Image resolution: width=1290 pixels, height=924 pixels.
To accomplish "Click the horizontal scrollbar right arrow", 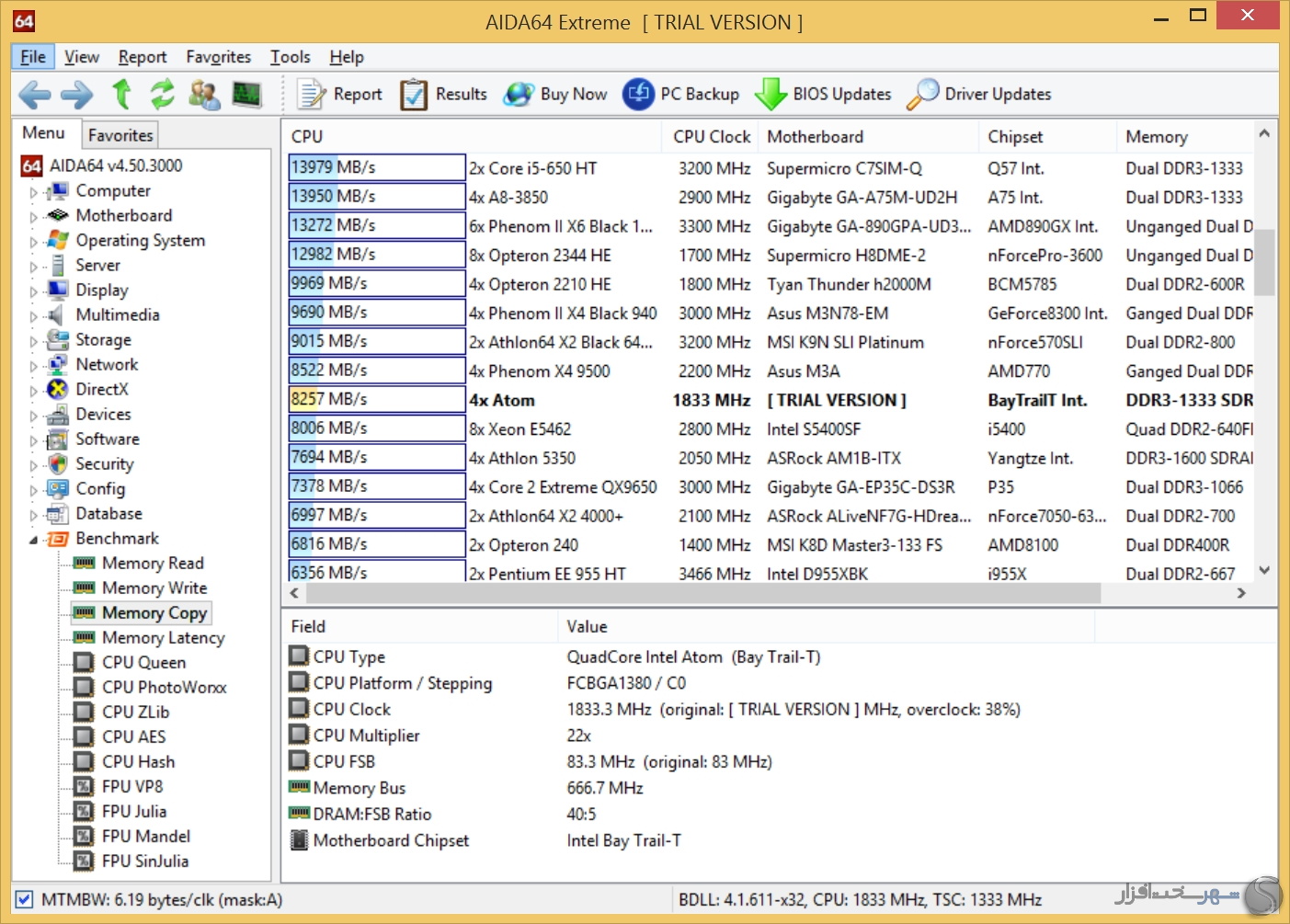I will (1241, 594).
